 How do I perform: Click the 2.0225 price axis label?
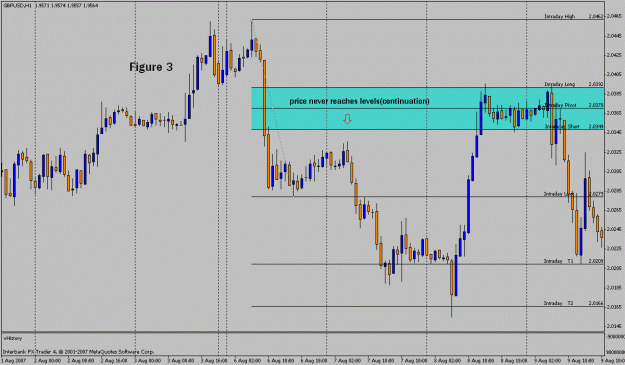614,249
